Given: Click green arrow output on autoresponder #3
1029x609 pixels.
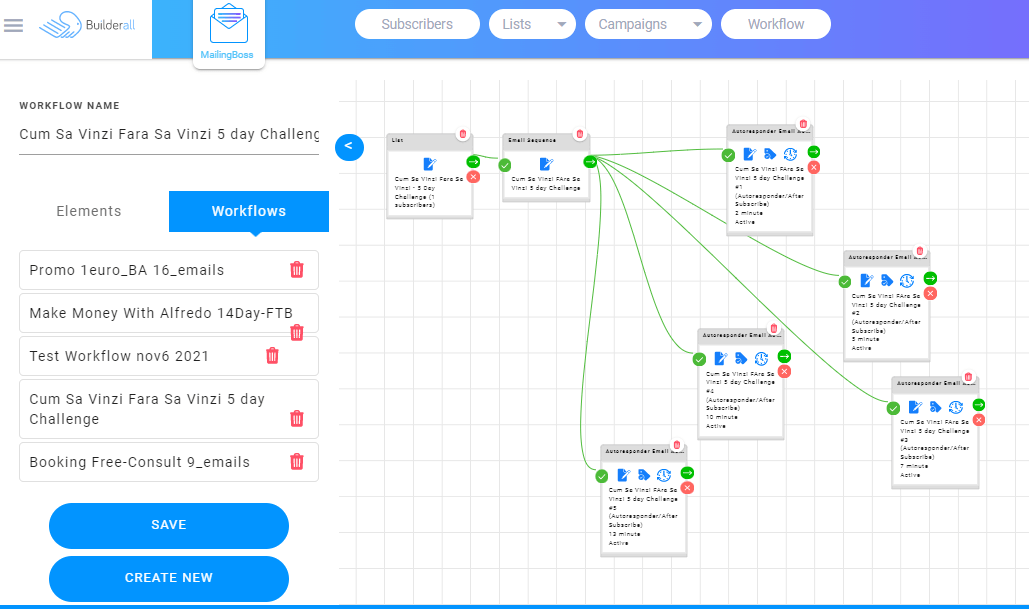Looking at the screenshot, I should pos(979,405).
